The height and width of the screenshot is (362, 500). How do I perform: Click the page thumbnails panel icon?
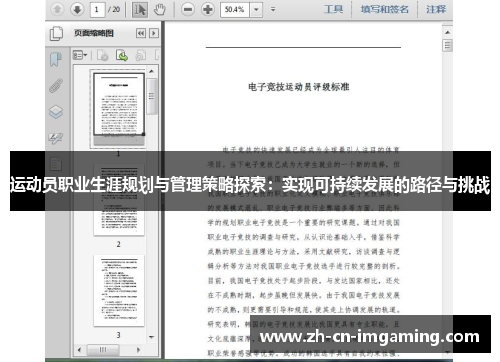pyautogui.click(x=56, y=33)
